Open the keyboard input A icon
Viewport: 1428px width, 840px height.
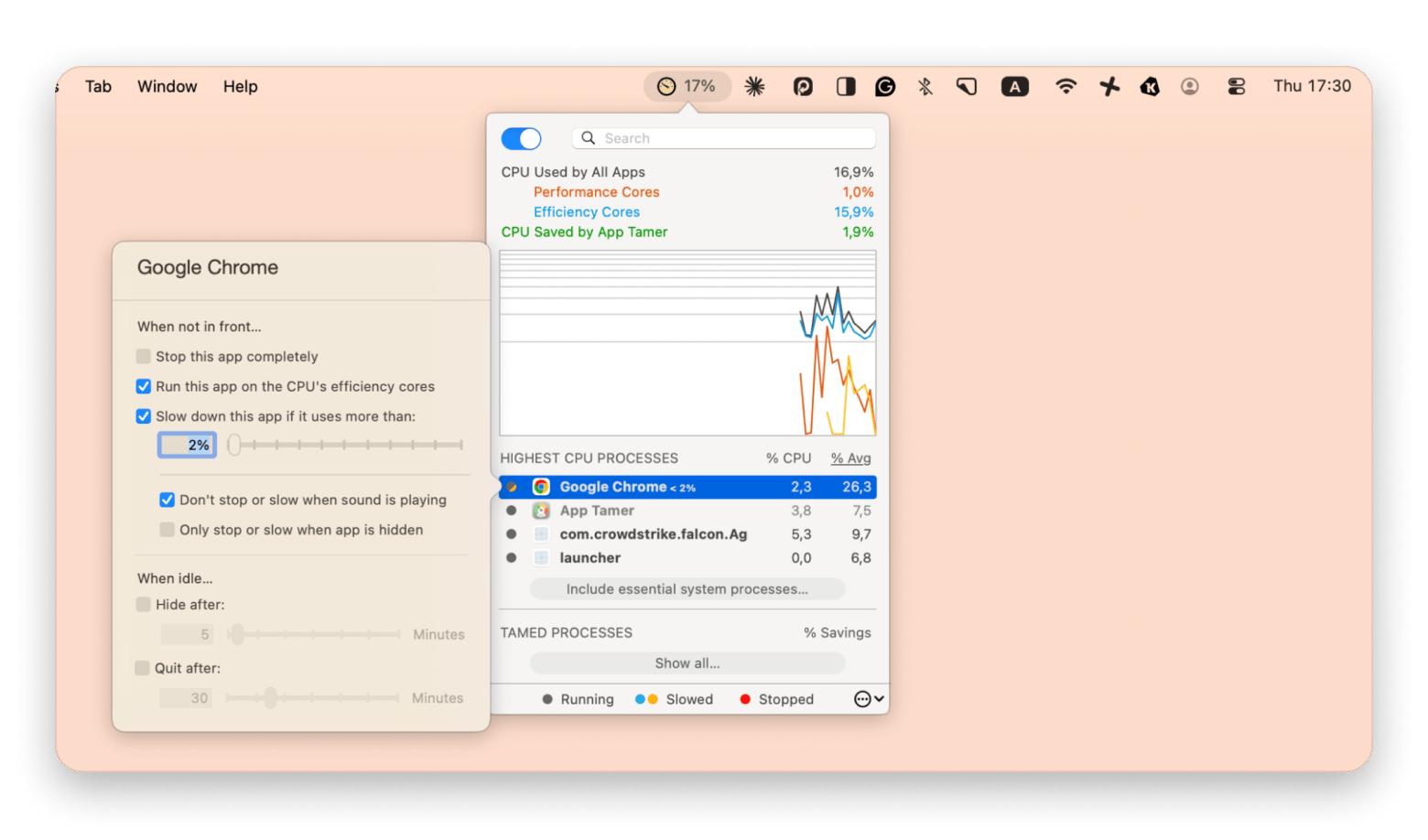(x=1014, y=86)
